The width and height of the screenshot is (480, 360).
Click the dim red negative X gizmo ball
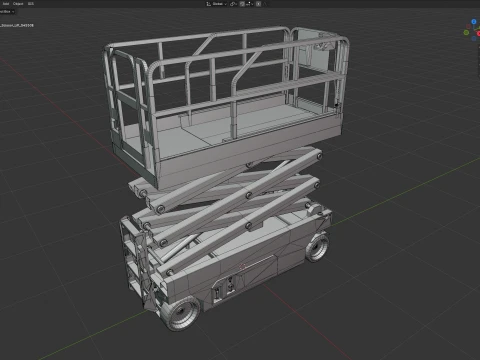click(x=468, y=26)
